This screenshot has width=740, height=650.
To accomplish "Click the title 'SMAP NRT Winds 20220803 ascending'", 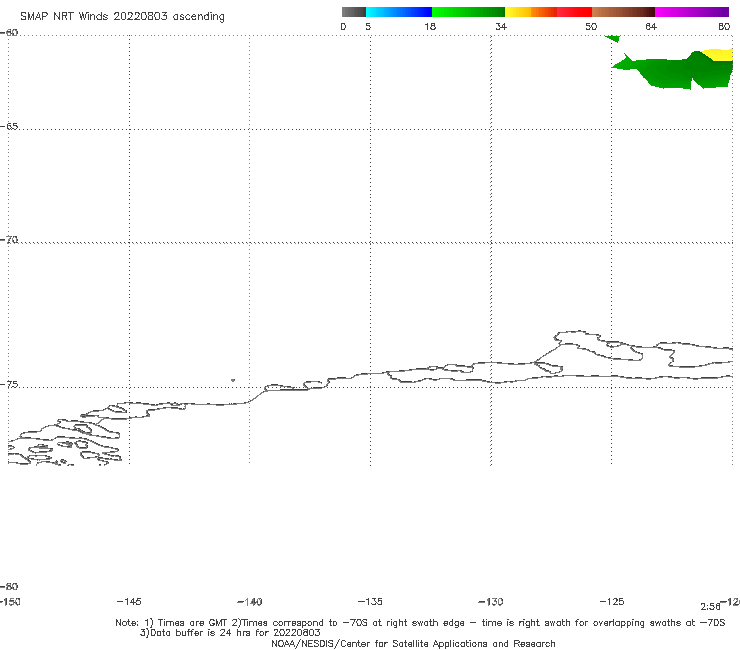I will coord(122,17).
